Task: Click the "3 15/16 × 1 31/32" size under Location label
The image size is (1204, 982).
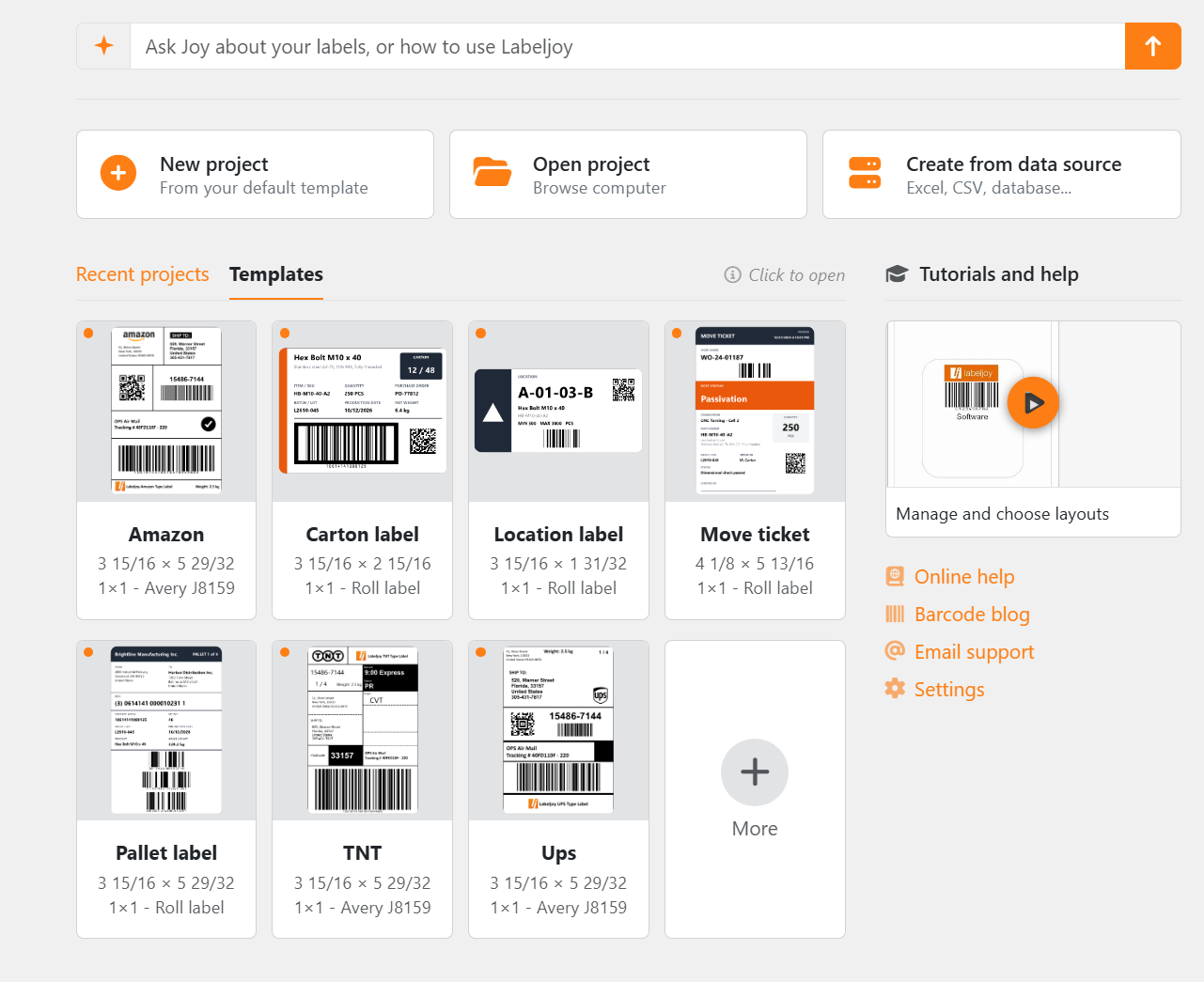Action: (558, 564)
